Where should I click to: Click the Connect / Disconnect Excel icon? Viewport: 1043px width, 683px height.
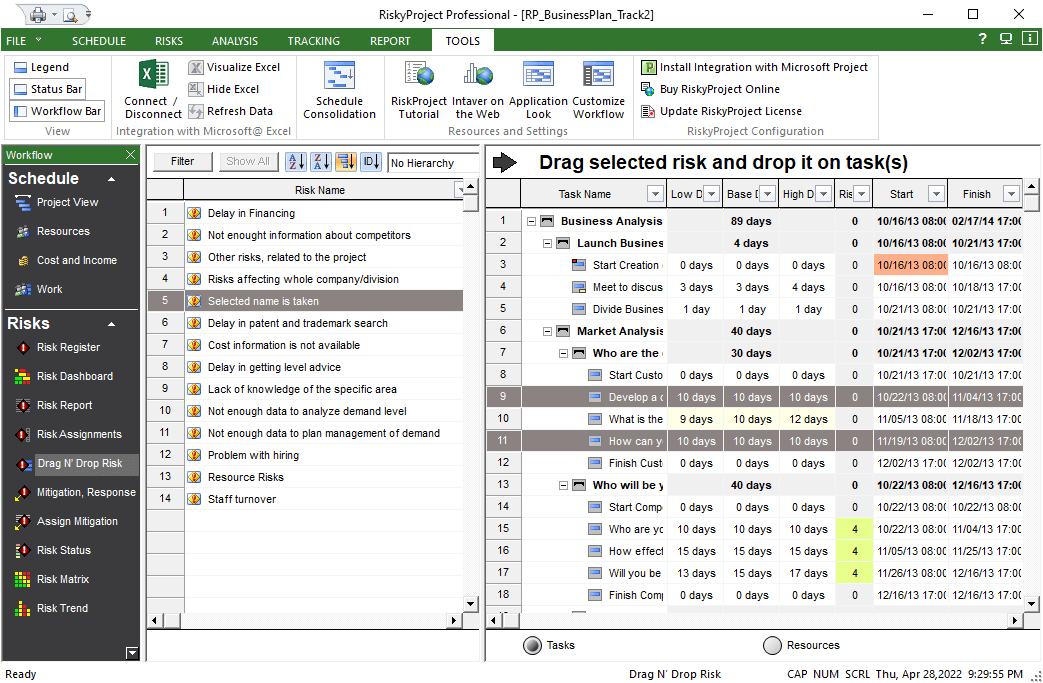[x=153, y=76]
